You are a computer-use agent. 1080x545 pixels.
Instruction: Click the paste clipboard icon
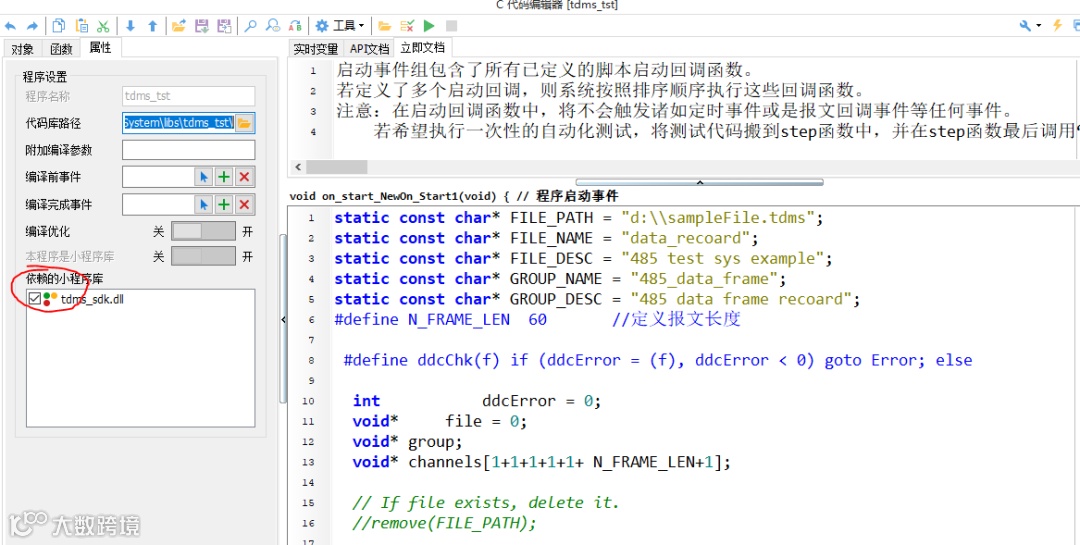tap(81, 26)
